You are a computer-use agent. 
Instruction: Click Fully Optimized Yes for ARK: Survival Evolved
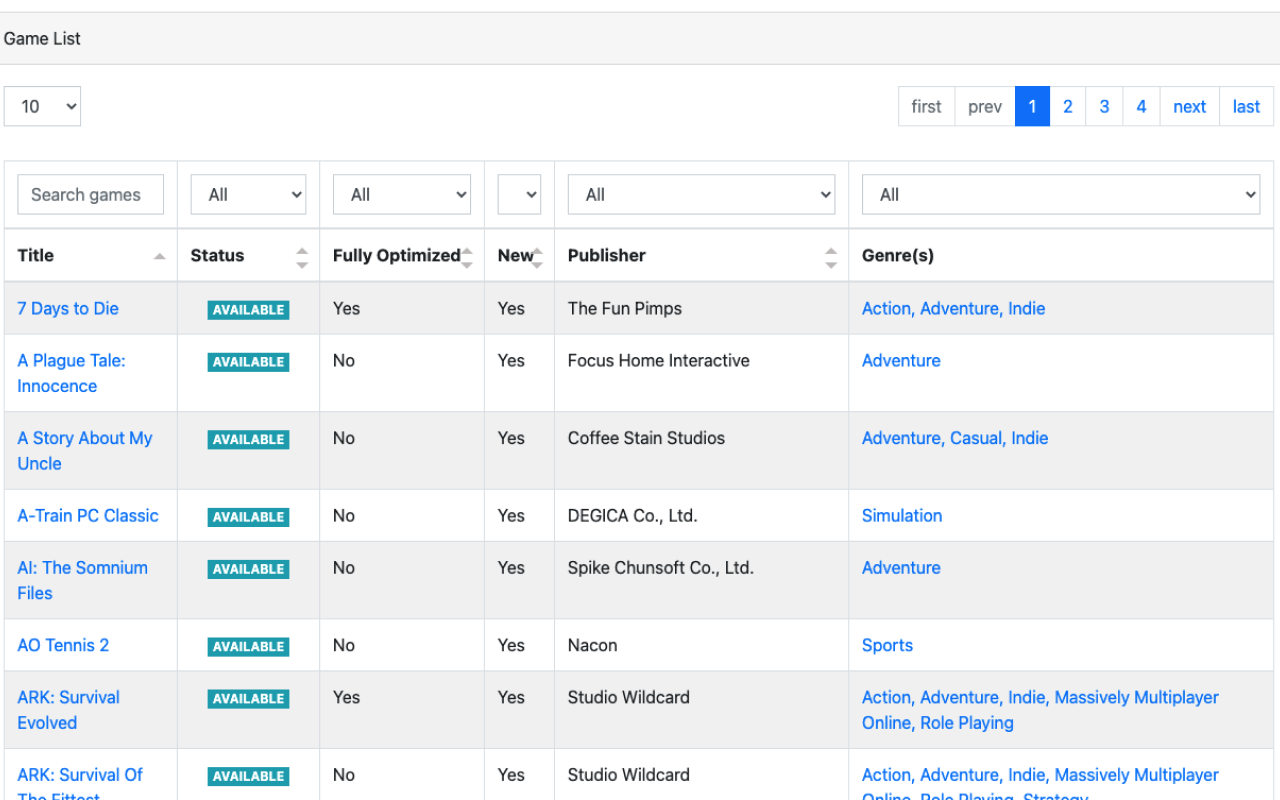pos(346,697)
